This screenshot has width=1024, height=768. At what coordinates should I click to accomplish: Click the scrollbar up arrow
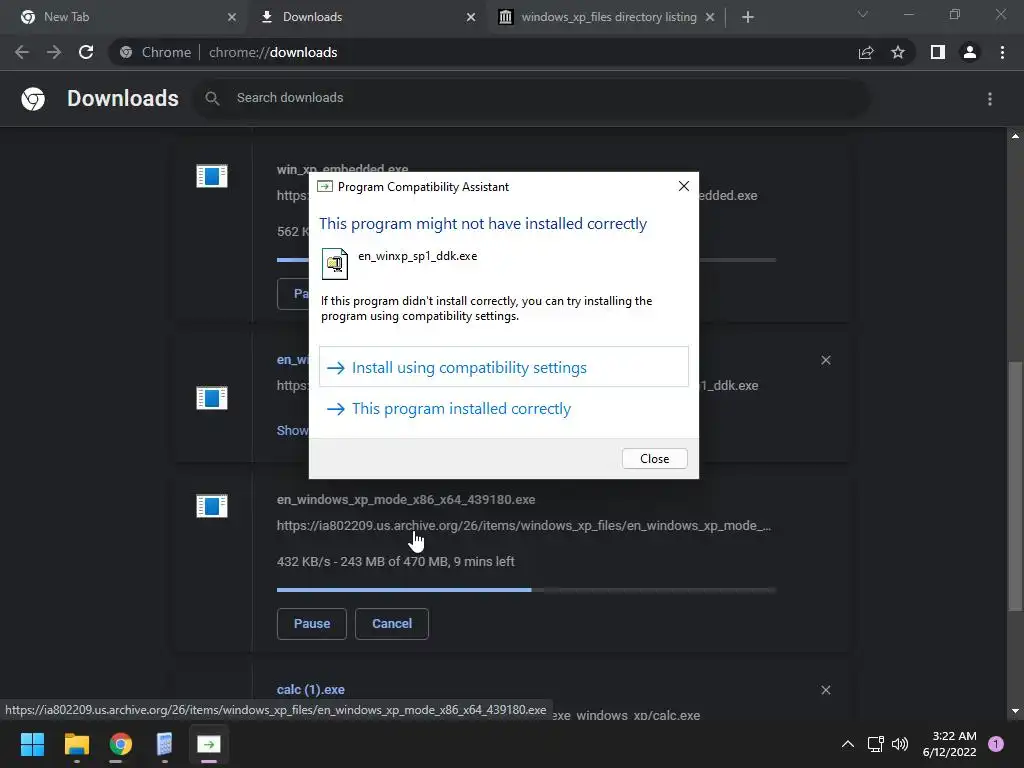(1015, 136)
